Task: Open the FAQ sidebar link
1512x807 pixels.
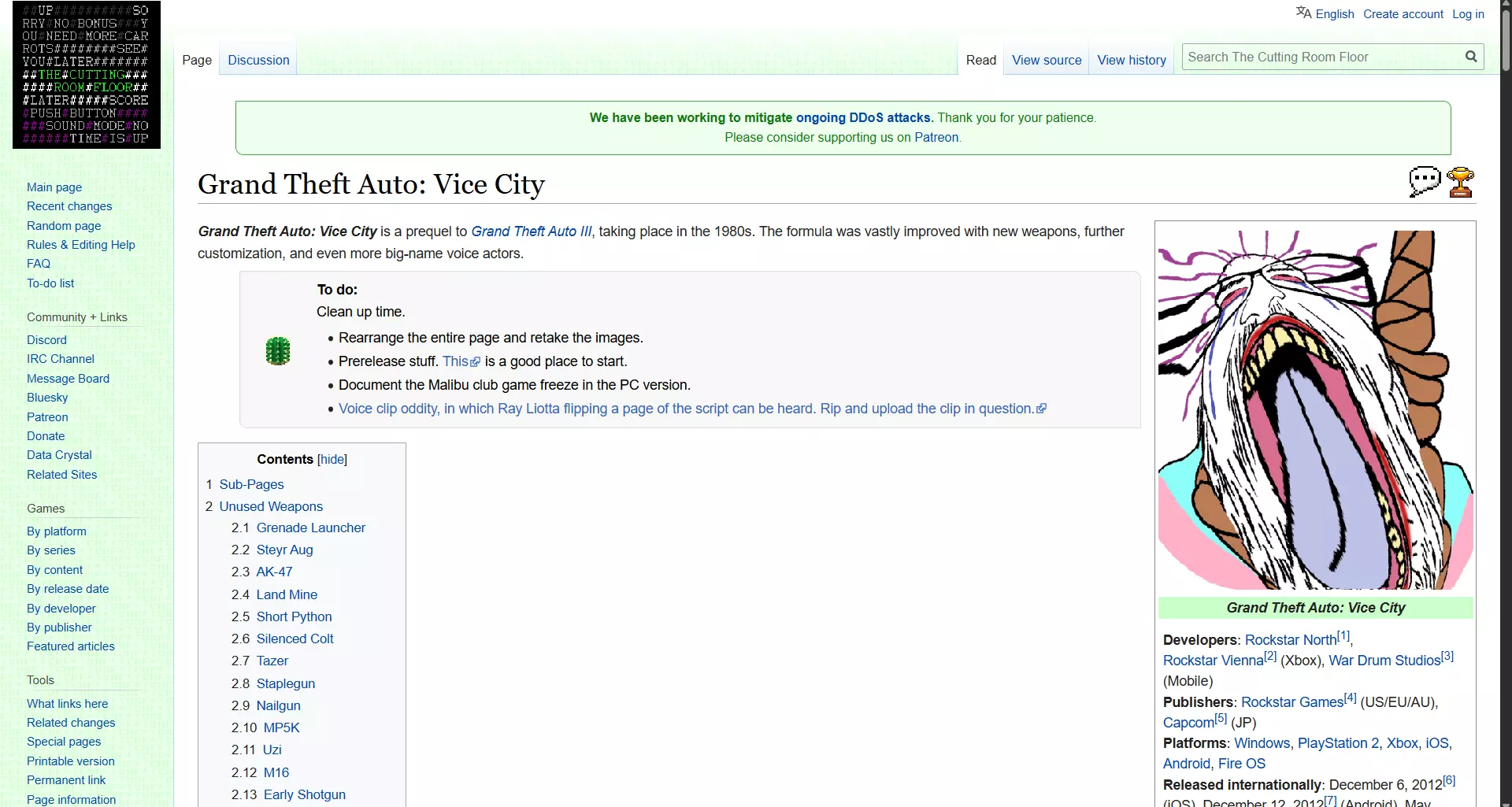Action: click(x=39, y=264)
